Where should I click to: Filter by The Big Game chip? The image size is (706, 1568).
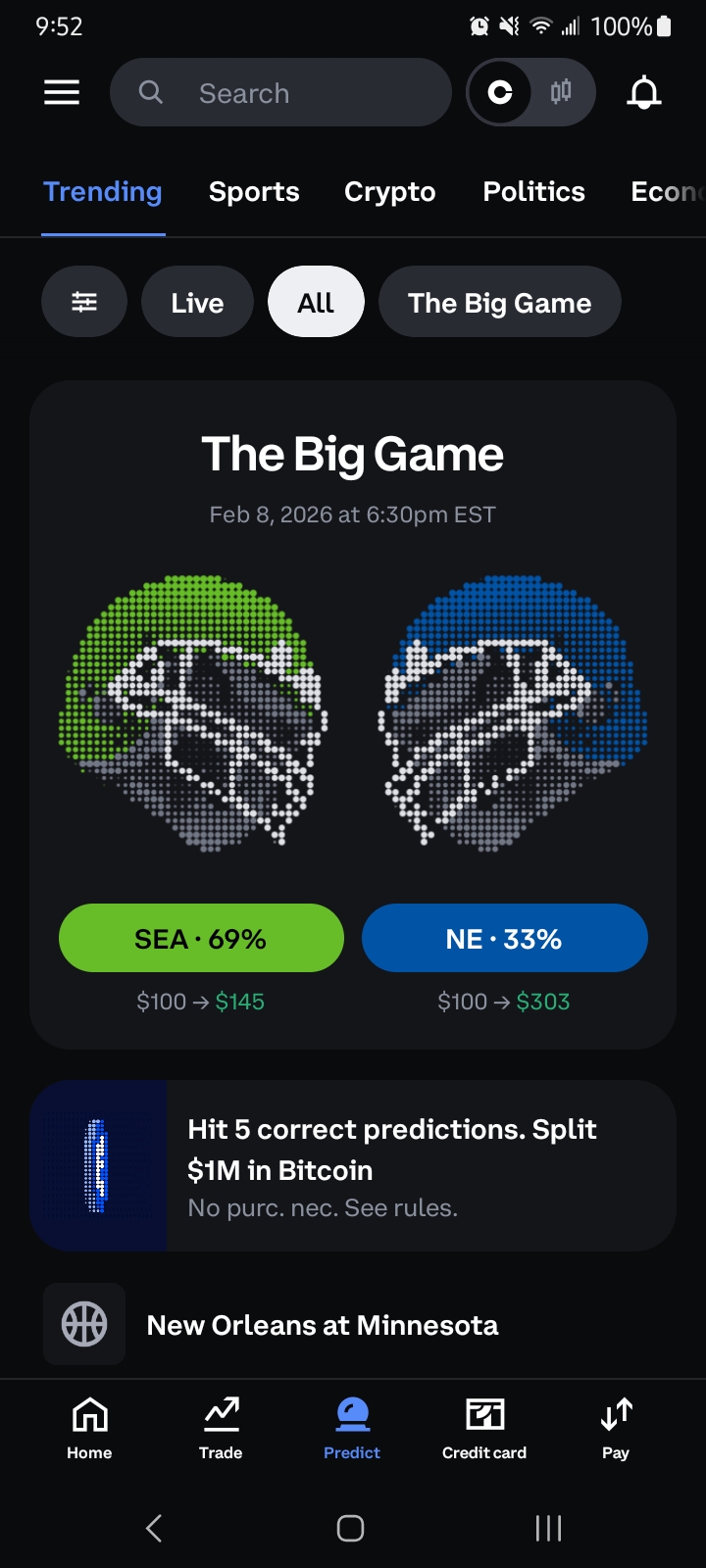click(x=499, y=302)
